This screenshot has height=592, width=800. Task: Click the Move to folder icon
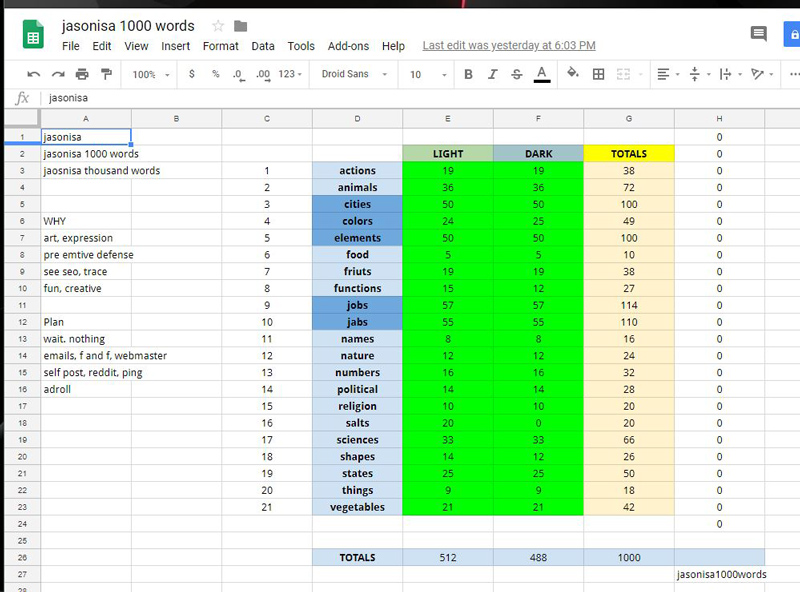240,26
